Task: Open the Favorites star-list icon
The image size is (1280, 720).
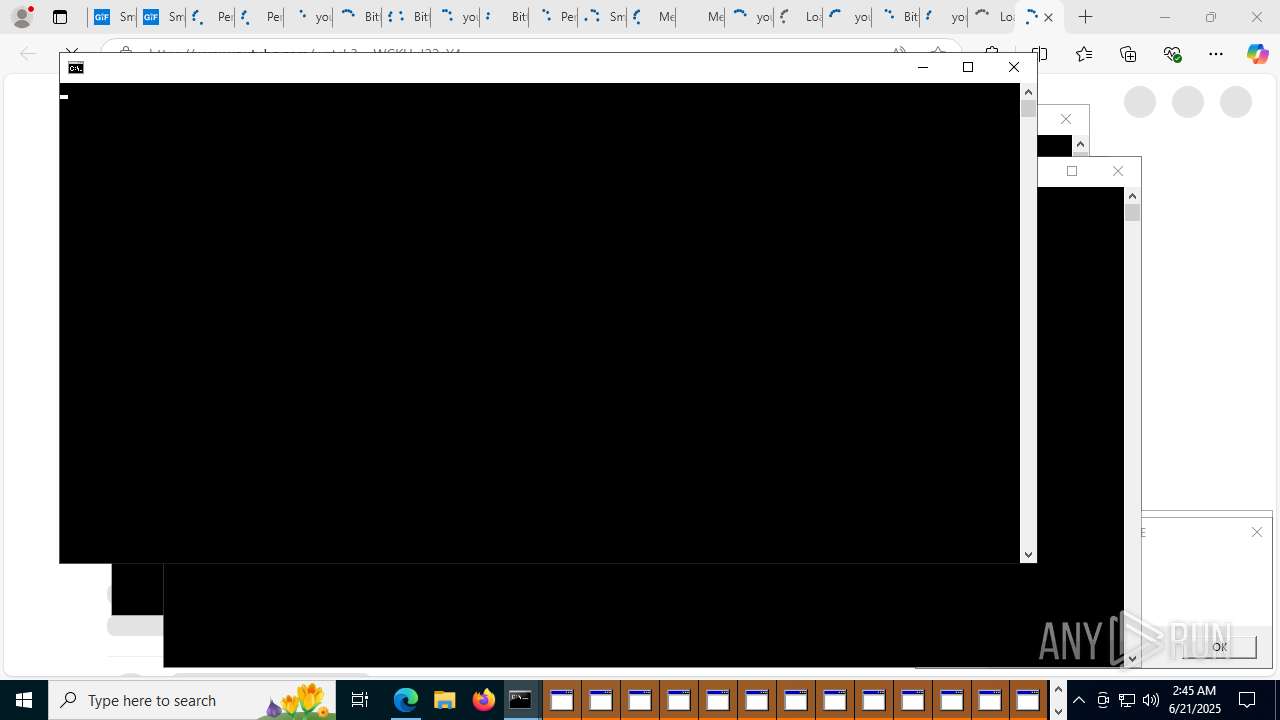Action: coord(1084,54)
